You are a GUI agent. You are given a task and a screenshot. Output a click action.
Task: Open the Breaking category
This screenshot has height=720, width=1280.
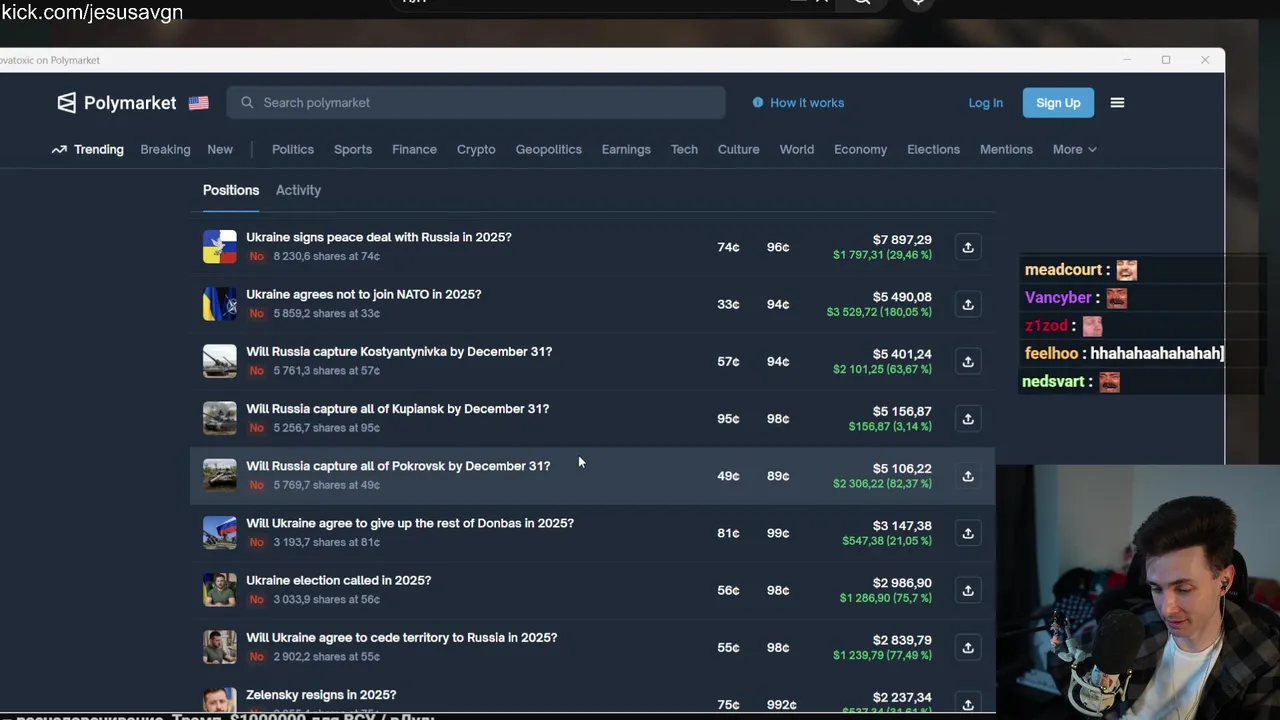pyautogui.click(x=165, y=150)
